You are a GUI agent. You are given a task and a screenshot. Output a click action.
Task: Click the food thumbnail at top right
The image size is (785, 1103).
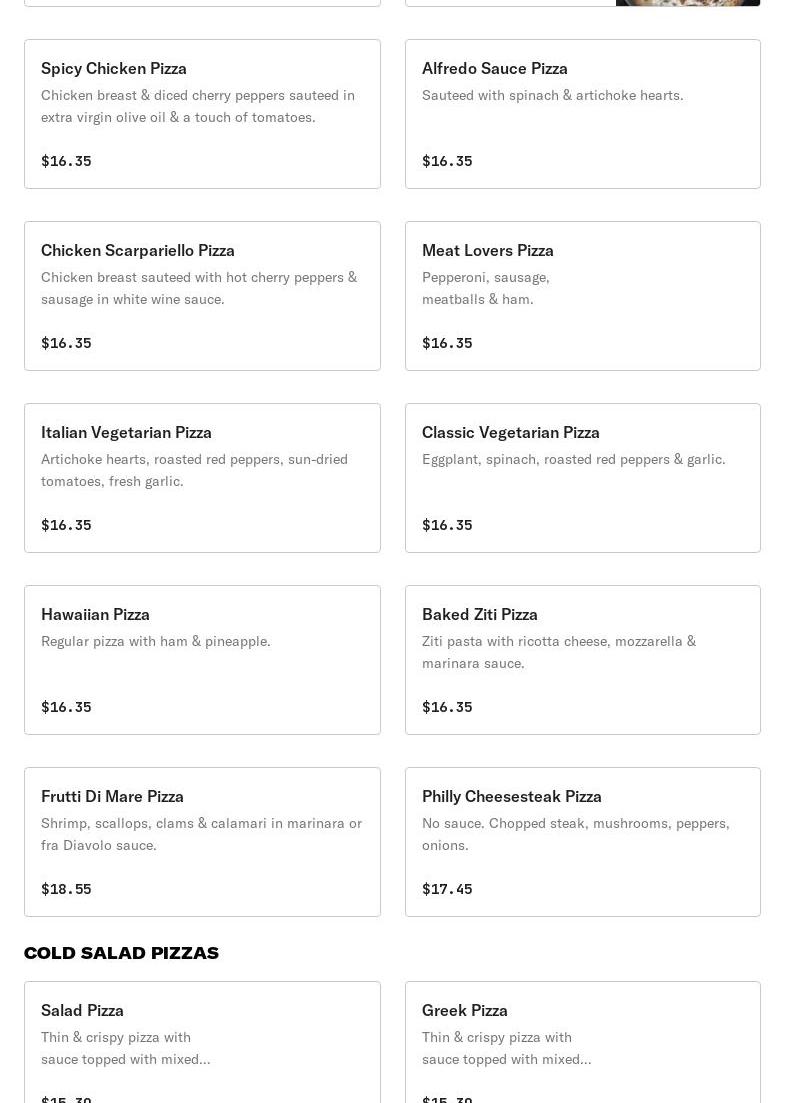688,3
